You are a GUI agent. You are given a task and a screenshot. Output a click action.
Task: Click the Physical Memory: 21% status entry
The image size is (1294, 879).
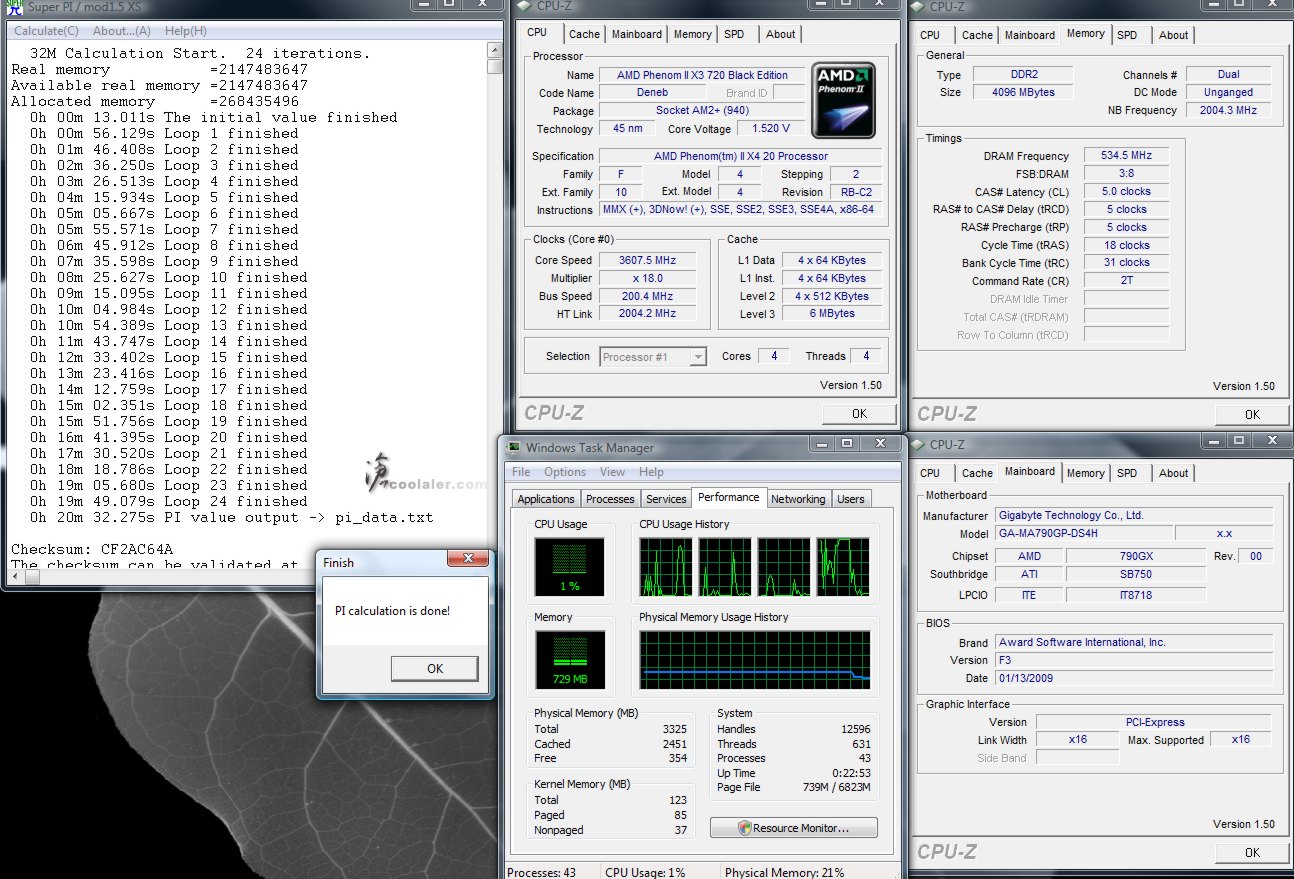click(x=785, y=872)
